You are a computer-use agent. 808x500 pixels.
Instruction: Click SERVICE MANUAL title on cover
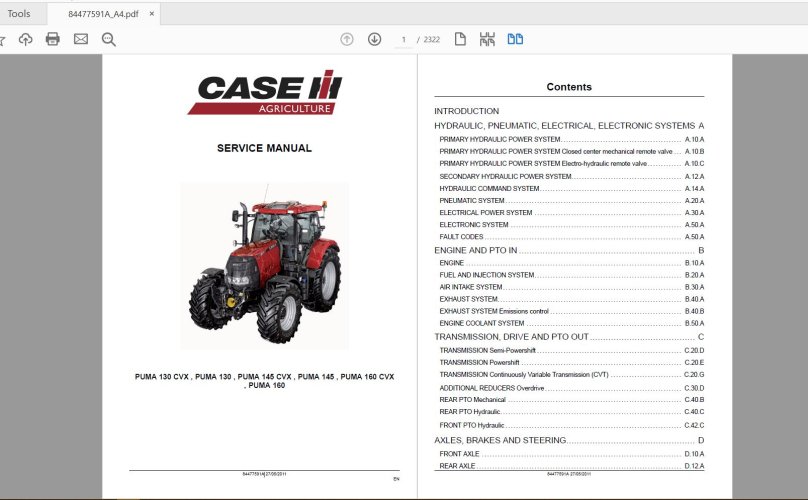tap(264, 148)
